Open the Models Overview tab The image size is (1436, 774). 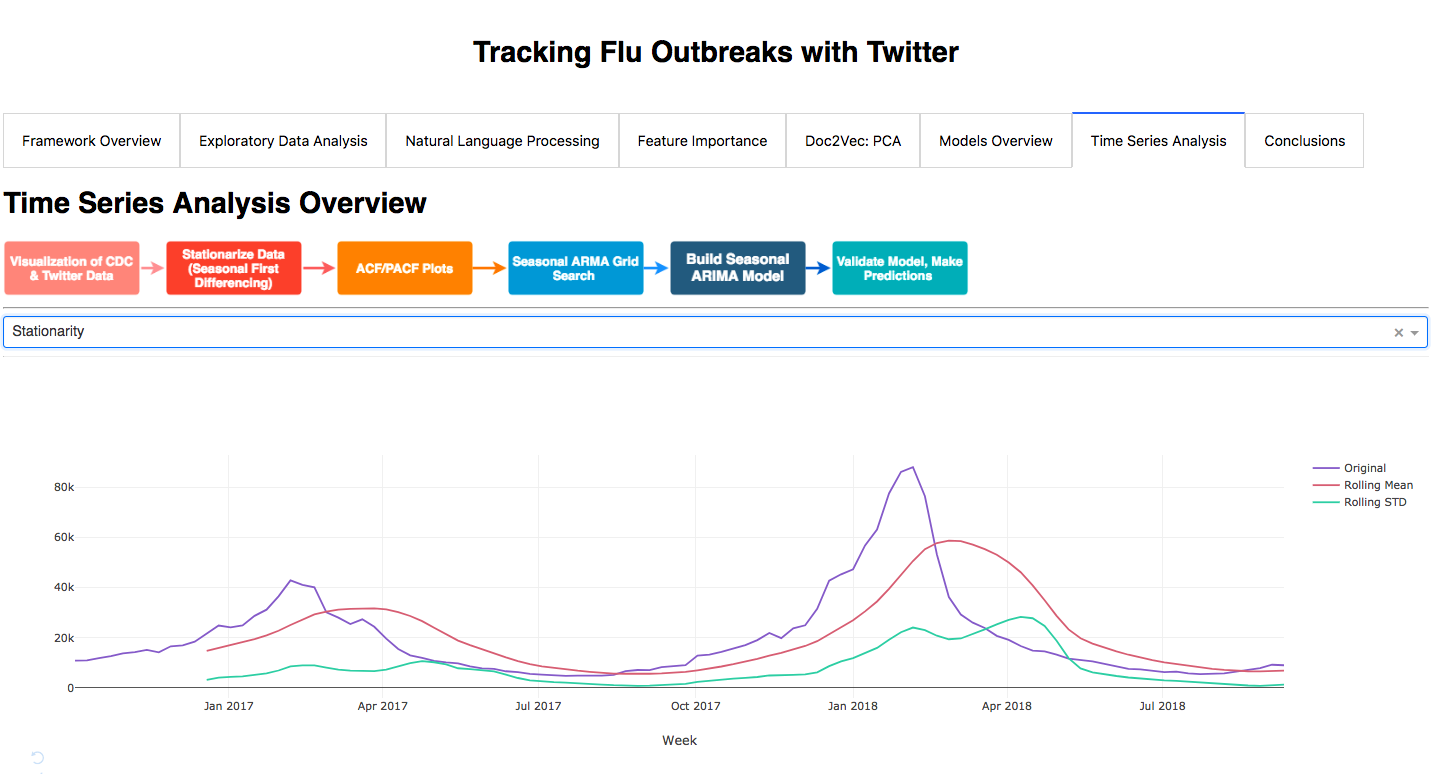(x=996, y=141)
